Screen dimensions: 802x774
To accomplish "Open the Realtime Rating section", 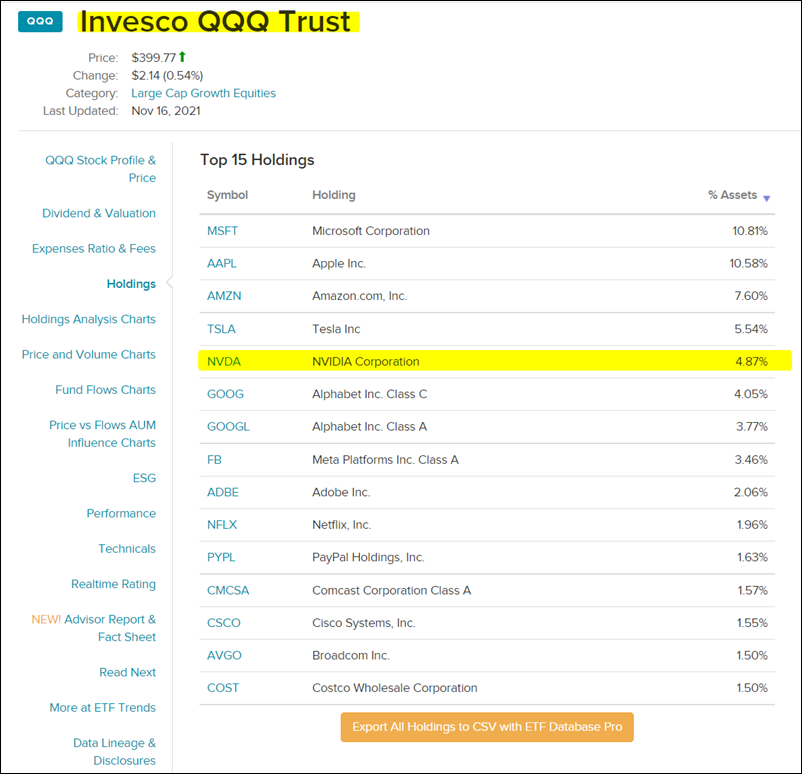I will [113, 584].
